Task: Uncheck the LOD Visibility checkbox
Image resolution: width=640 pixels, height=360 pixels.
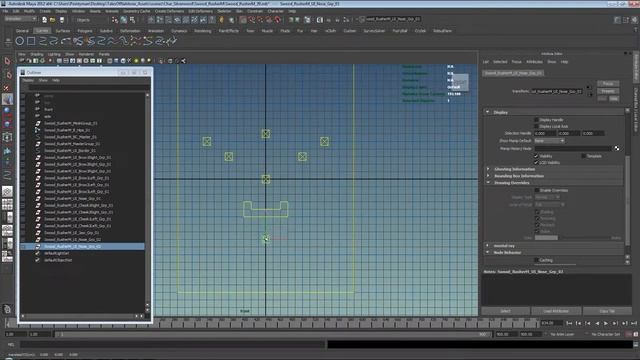Action: 536,162
